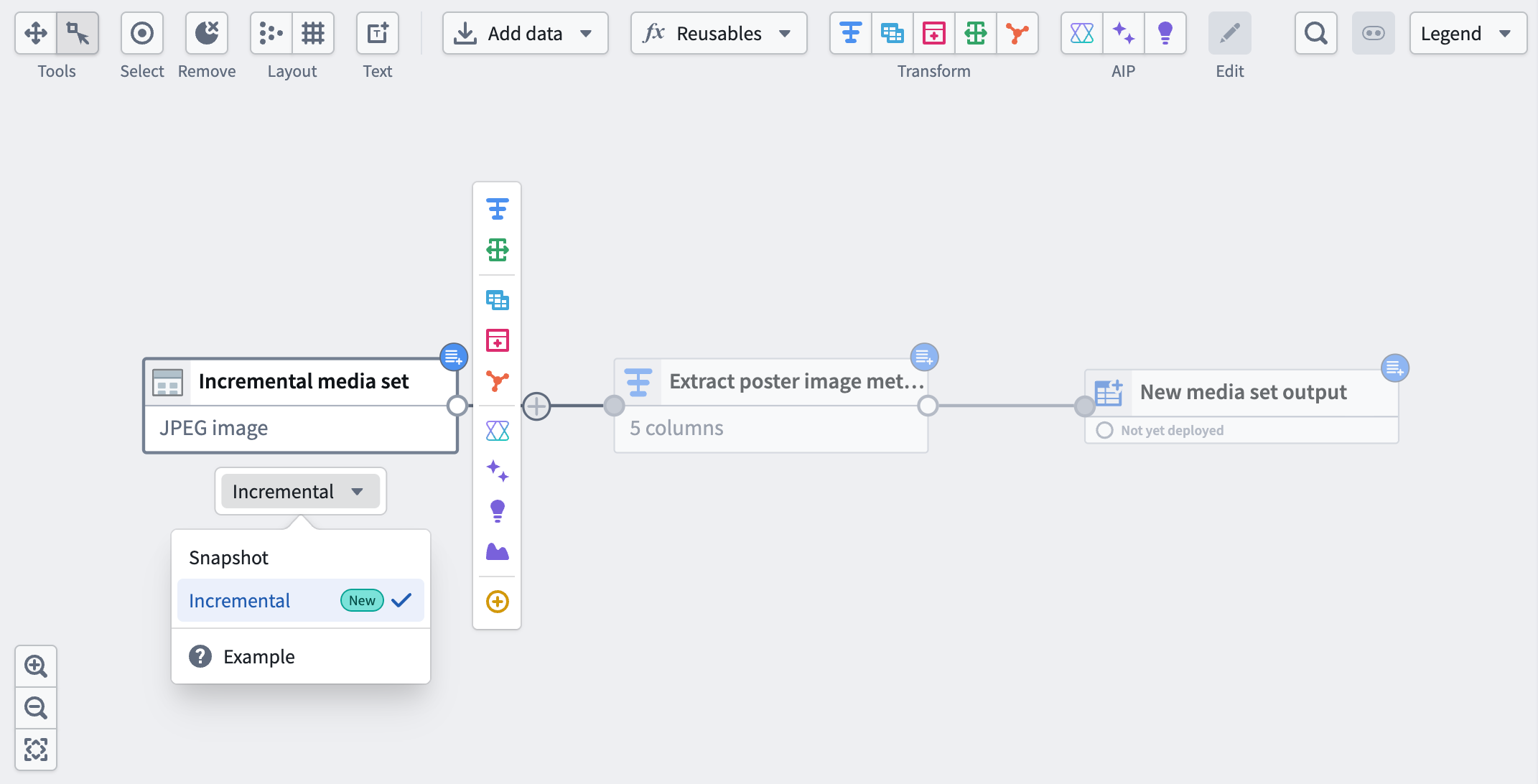Open the Example help link in the menu

(x=259, y=655)
